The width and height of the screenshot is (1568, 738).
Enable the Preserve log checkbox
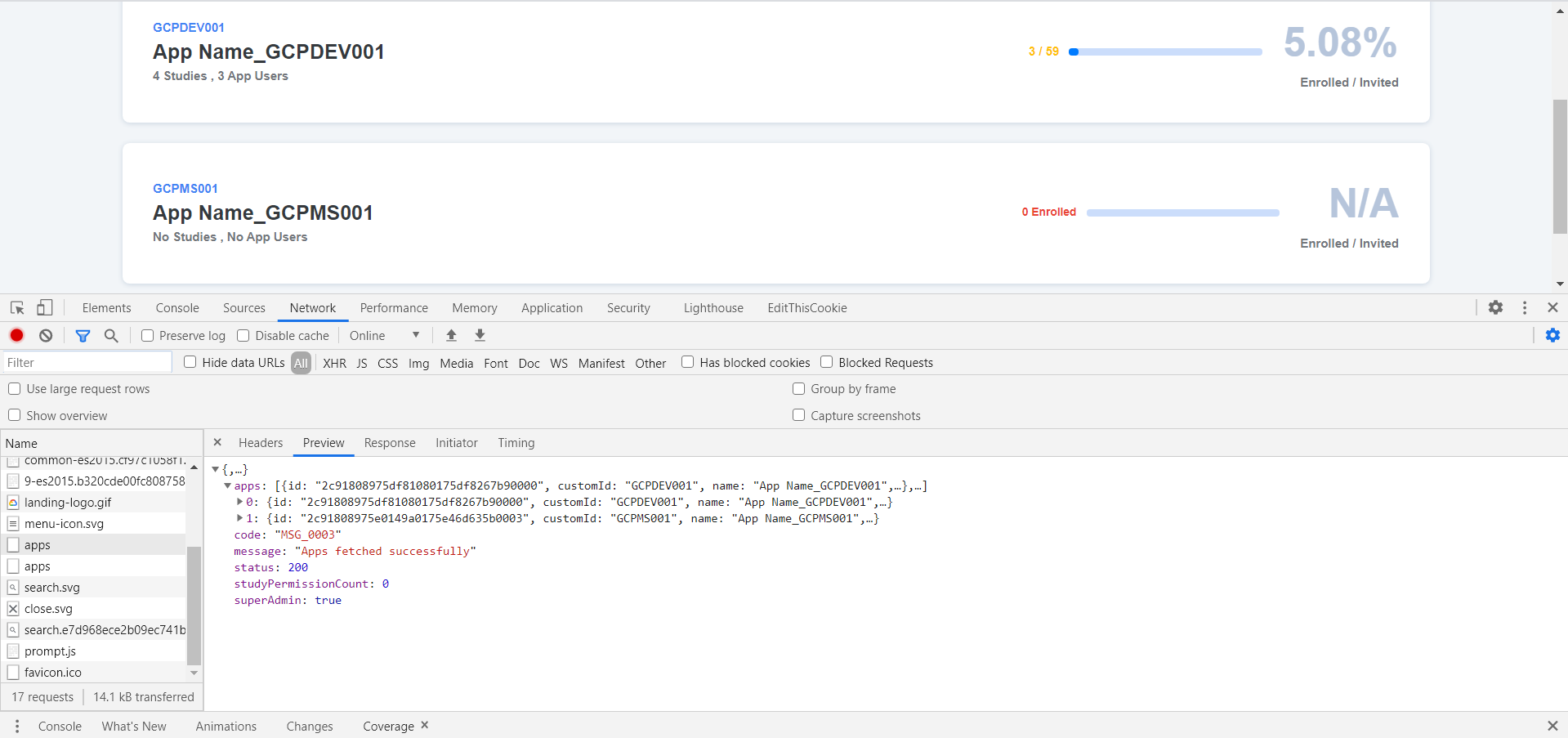pos(147,335)
